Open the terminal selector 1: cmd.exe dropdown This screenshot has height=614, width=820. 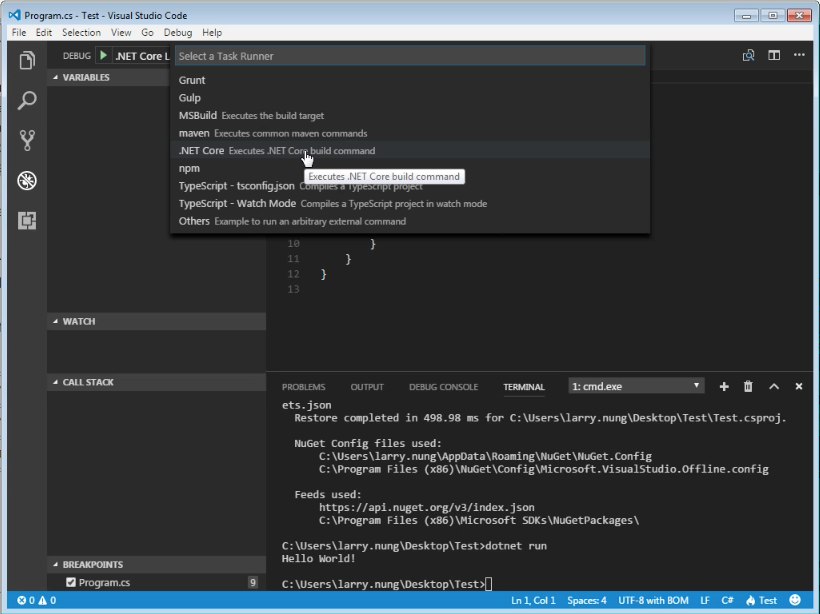(636, 386)
